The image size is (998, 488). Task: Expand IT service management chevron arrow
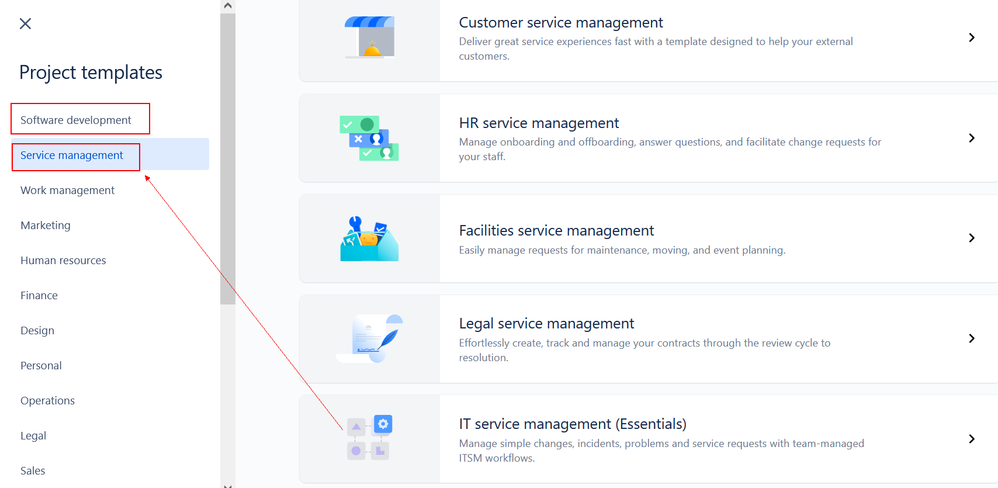tap(972, 439)
